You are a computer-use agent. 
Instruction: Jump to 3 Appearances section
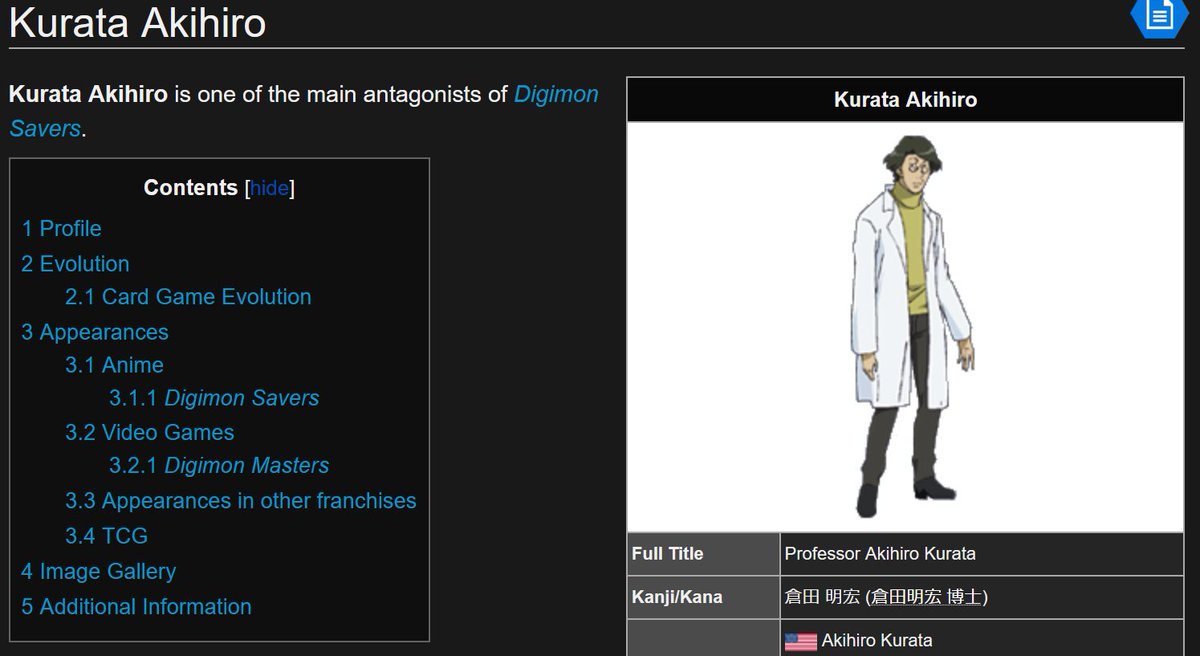pos(95,332)
